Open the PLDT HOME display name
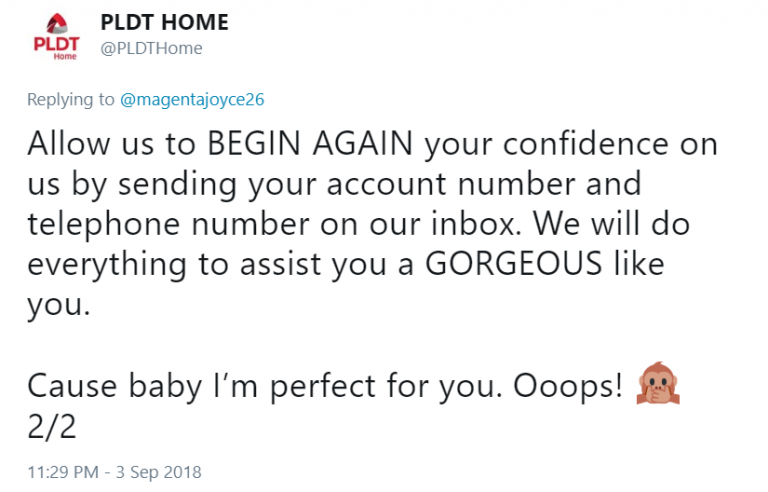The width and height of the screenshot is (768, 492). pyautogui.click(x=165, y=23)
